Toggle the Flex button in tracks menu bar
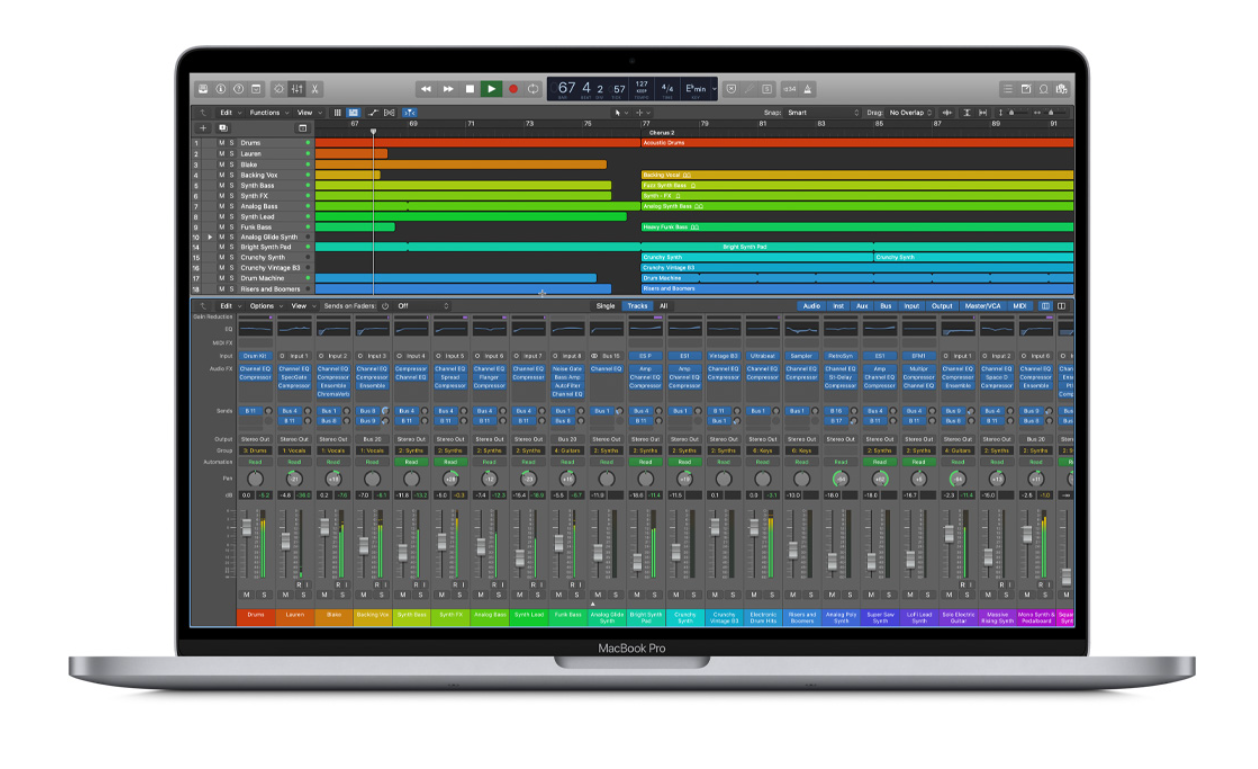 pos(389,113)
